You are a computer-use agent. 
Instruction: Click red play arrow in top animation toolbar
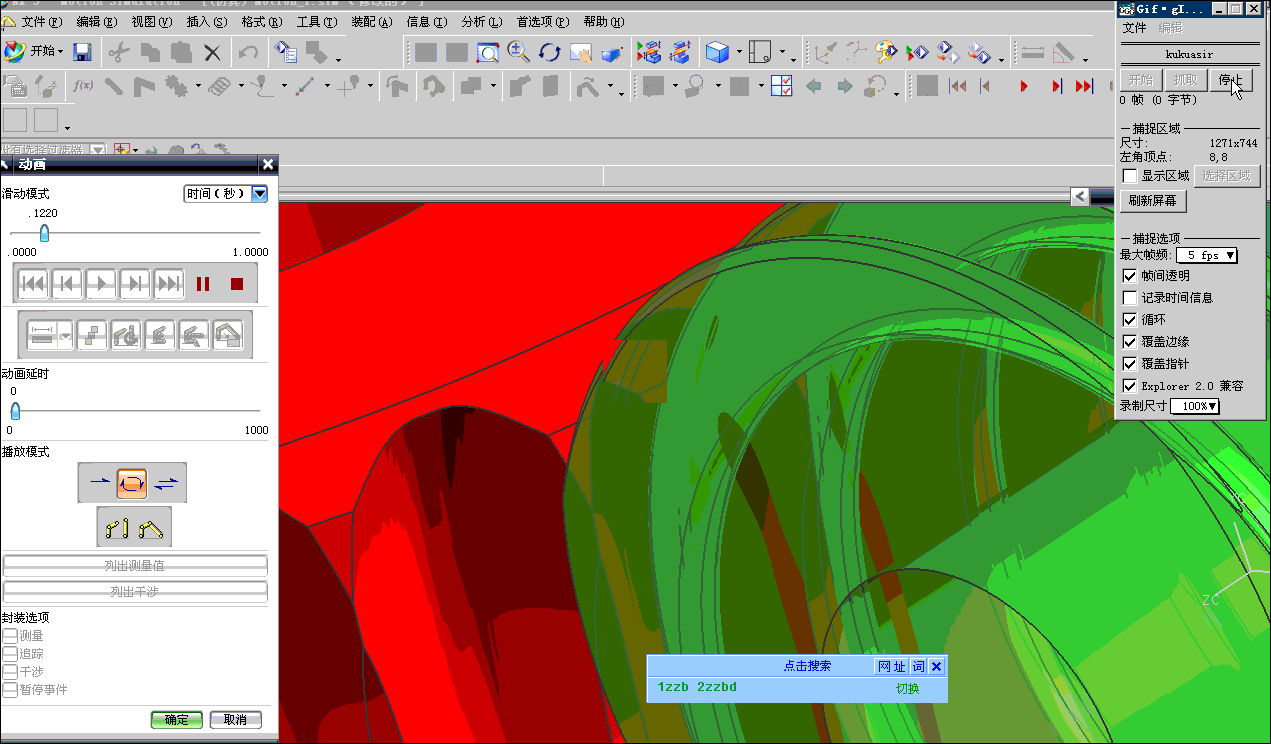click(1024, 87)
